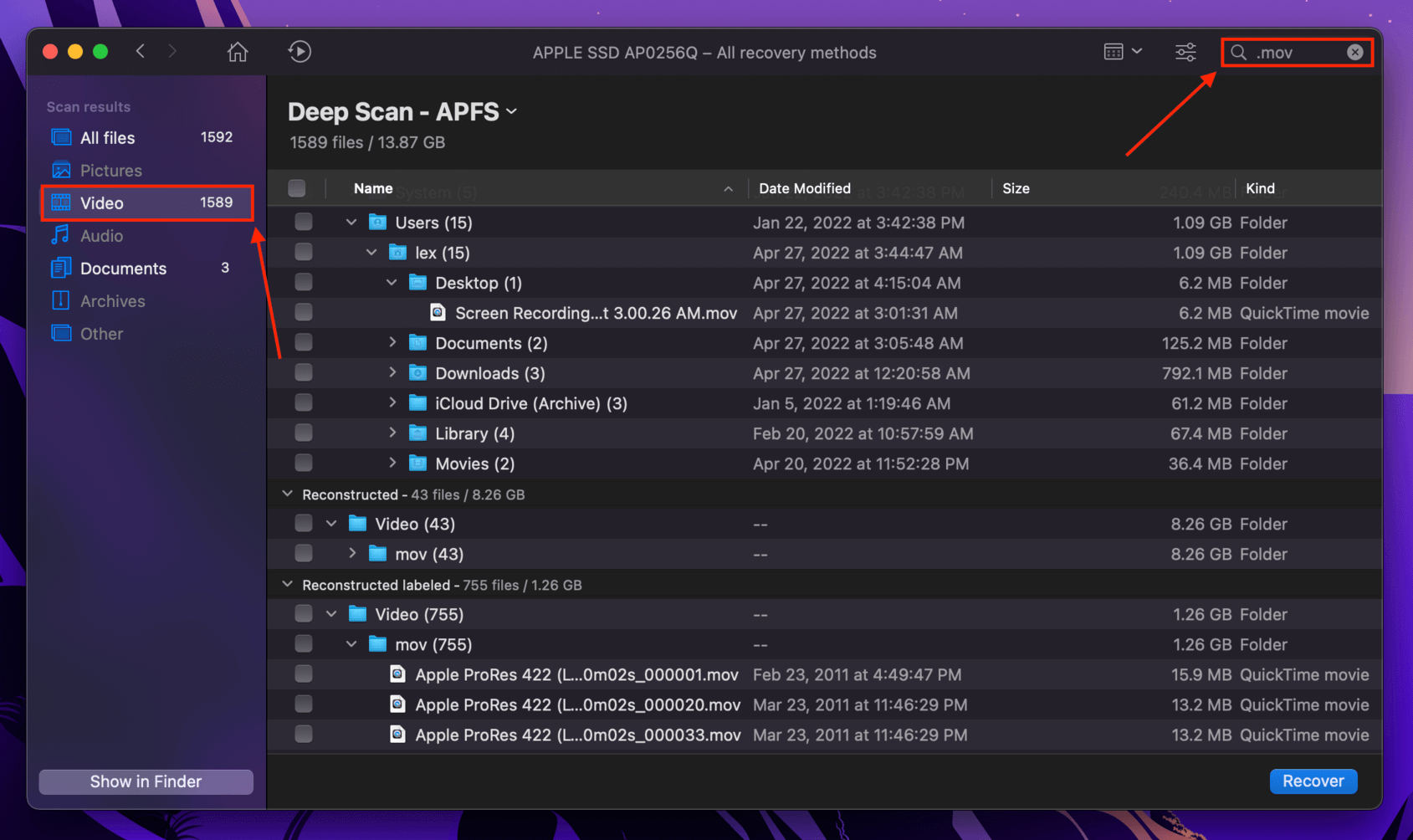Image resolution: width=1413 pixels, height=840 pixels.
Task: Click the Downloads folder icon
Action: point(417,372)
